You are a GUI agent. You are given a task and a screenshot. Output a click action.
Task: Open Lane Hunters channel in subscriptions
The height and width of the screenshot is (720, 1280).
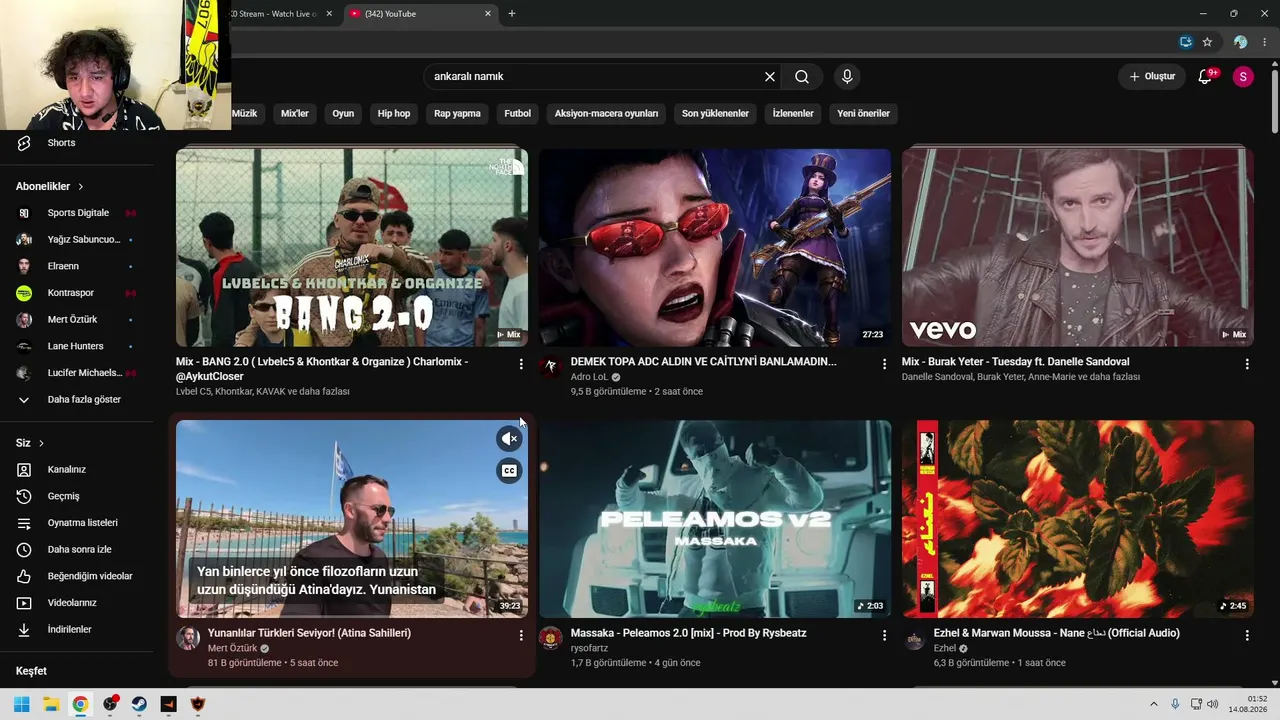click(75, 346)
